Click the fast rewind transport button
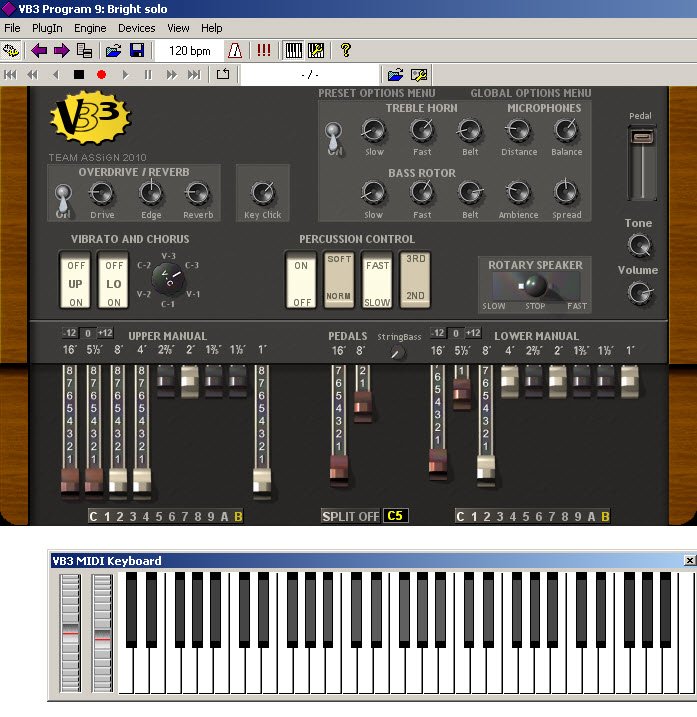 (x=33, y=75)
